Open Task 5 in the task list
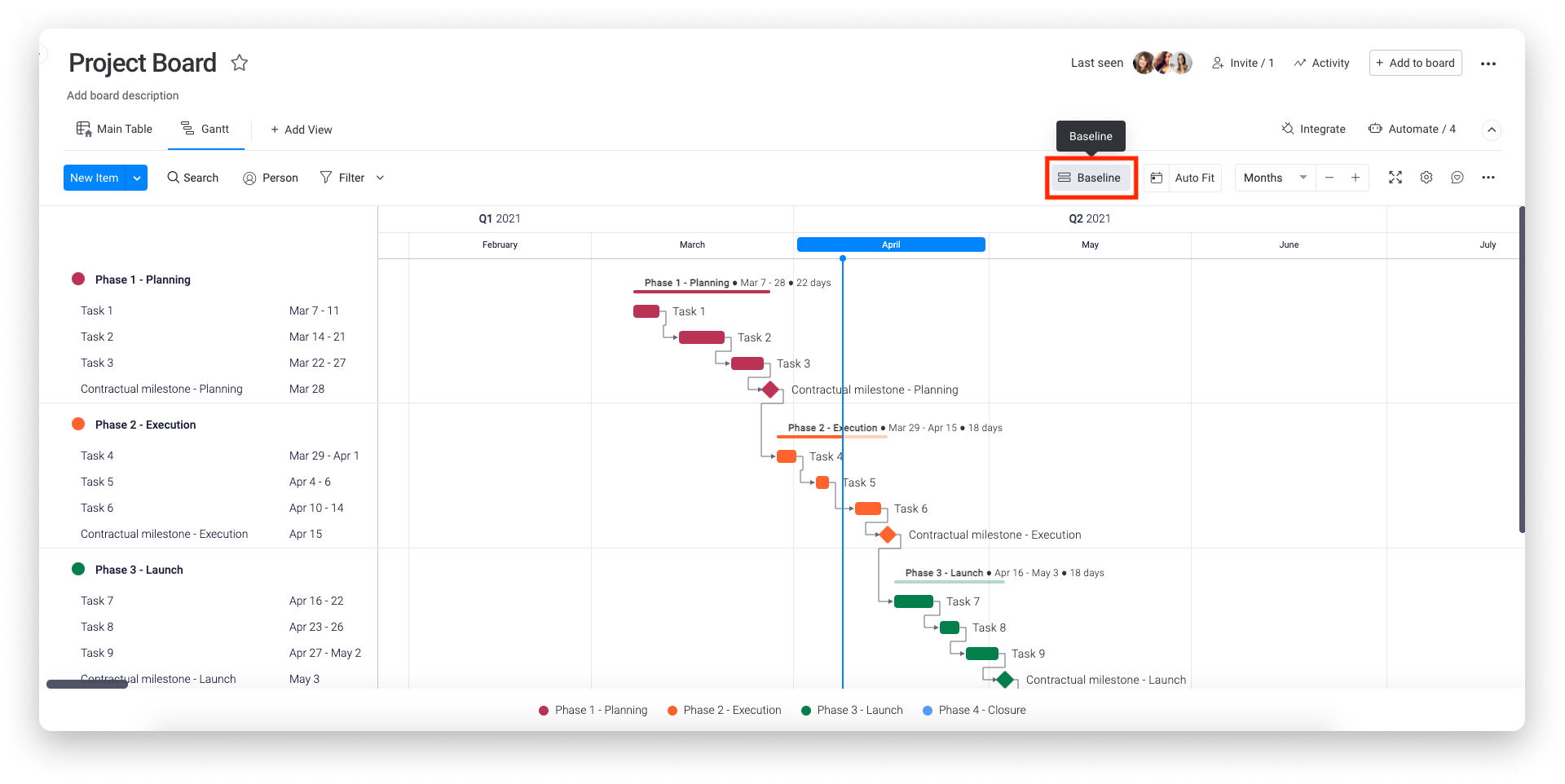Viewport: 1565px width, 784px height. [x=97, y=482]
